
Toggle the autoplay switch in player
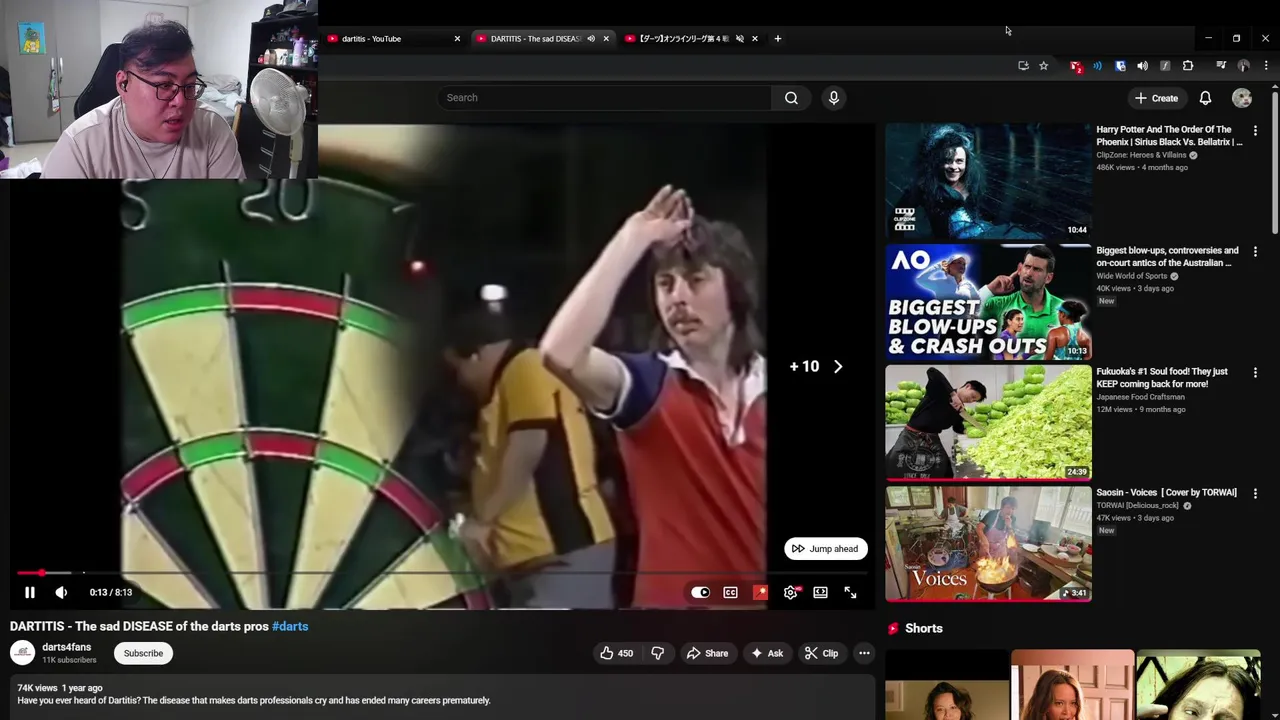[700, 592]
